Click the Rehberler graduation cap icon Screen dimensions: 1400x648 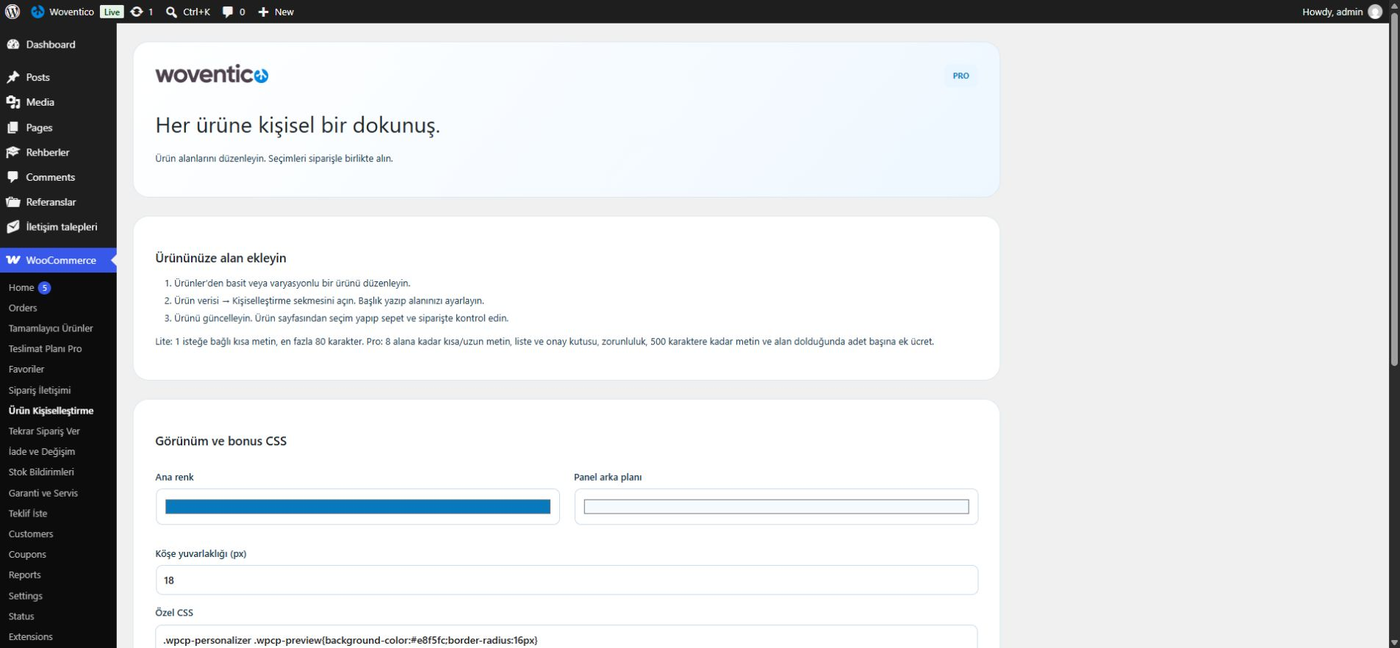[13, 152]
